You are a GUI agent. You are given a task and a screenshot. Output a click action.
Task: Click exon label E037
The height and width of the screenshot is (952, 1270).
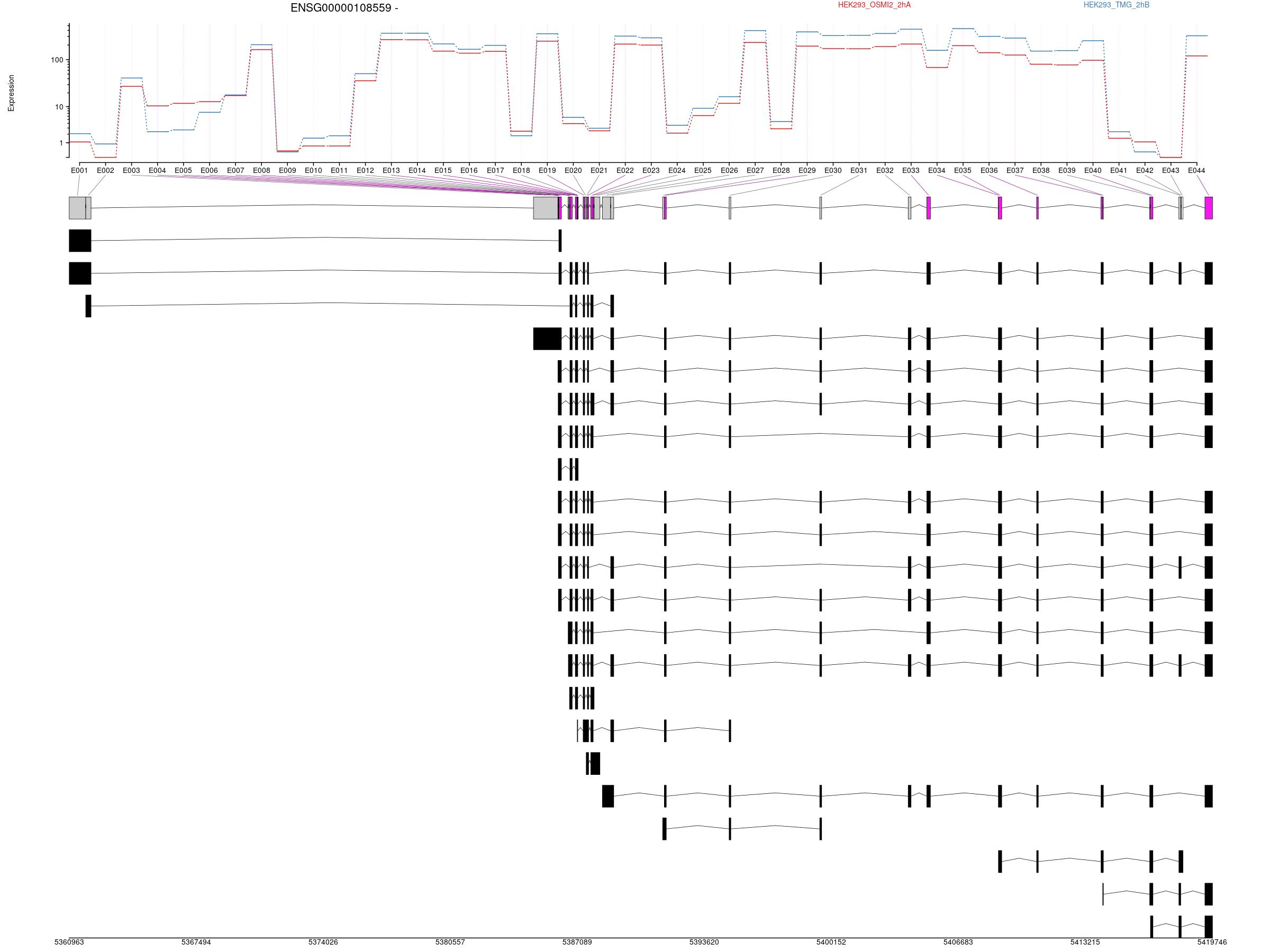pyautogui.click(x=1015, y=170)
